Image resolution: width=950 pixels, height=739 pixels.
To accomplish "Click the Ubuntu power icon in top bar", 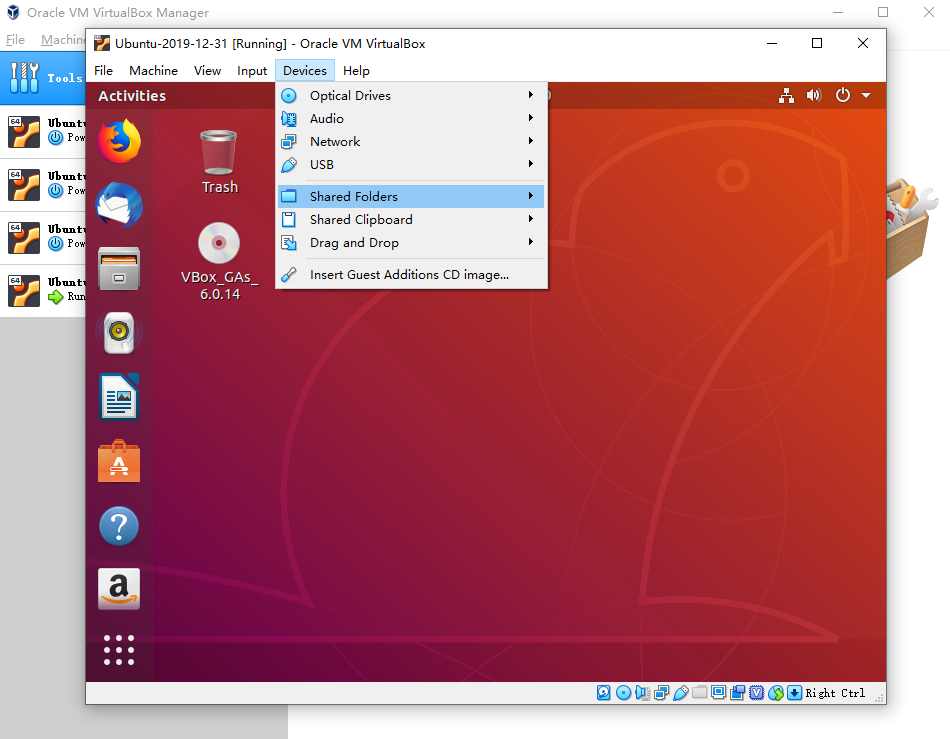I will [843, 95].
